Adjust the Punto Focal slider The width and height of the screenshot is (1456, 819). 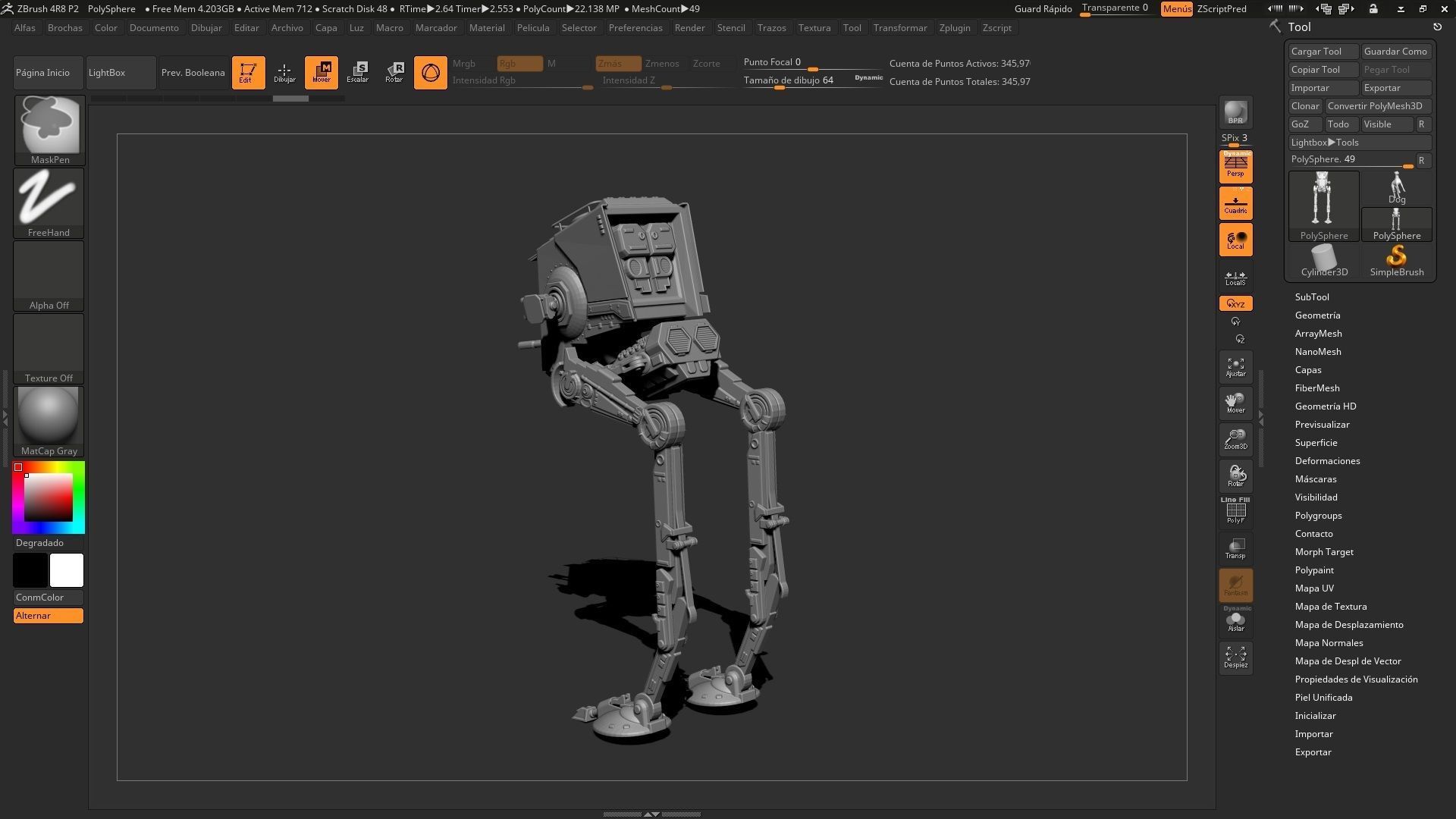point(813,63)
